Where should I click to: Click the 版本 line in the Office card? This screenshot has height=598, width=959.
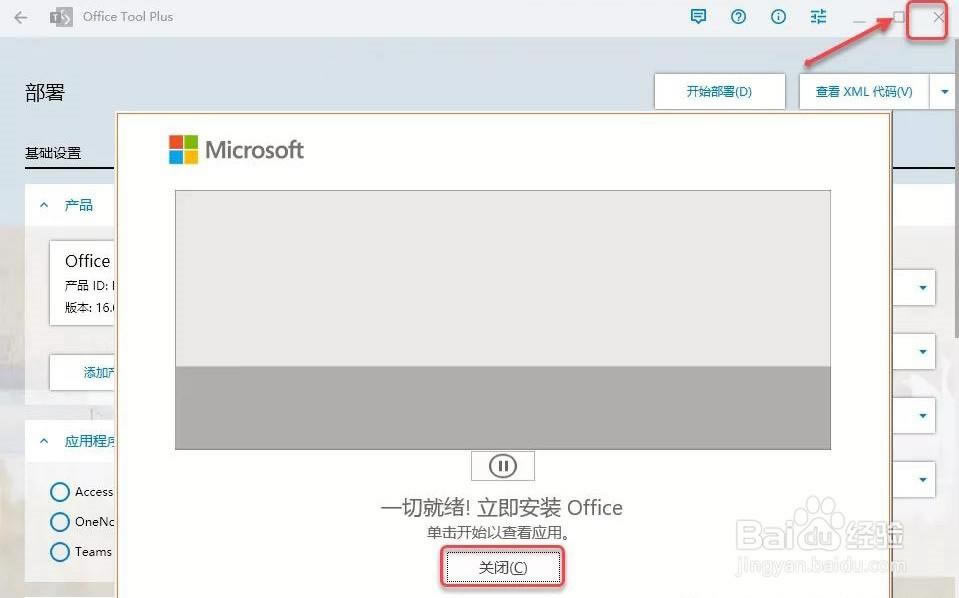[90, 308]
